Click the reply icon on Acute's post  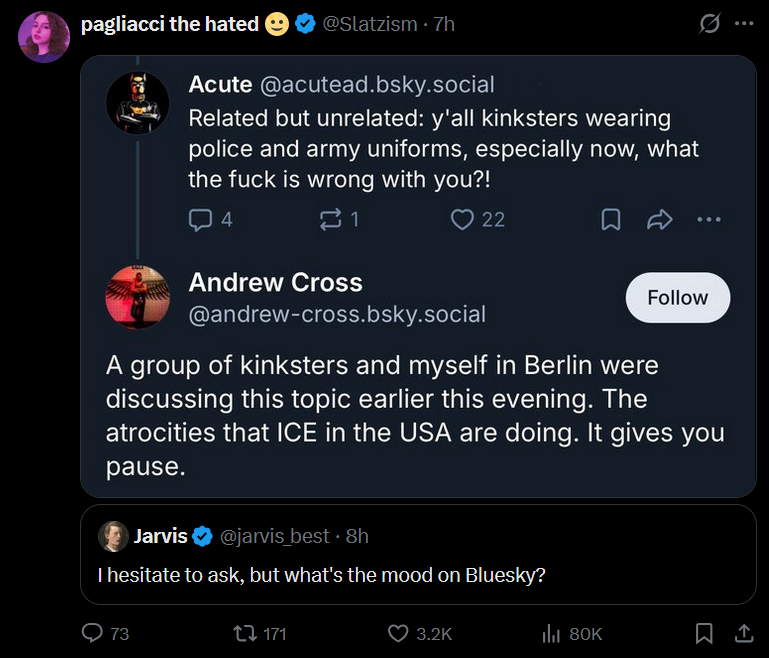coord(200,219)
